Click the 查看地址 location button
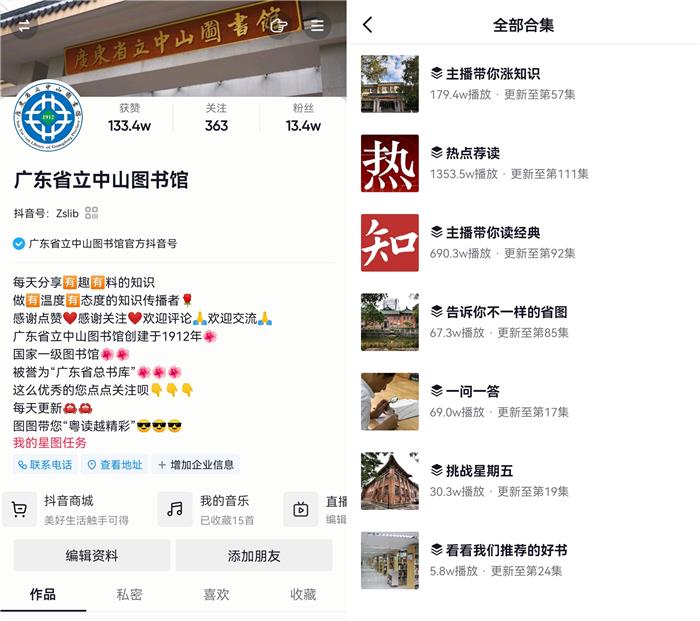Viewport: 700px width, 621px height. click(115, 465)
